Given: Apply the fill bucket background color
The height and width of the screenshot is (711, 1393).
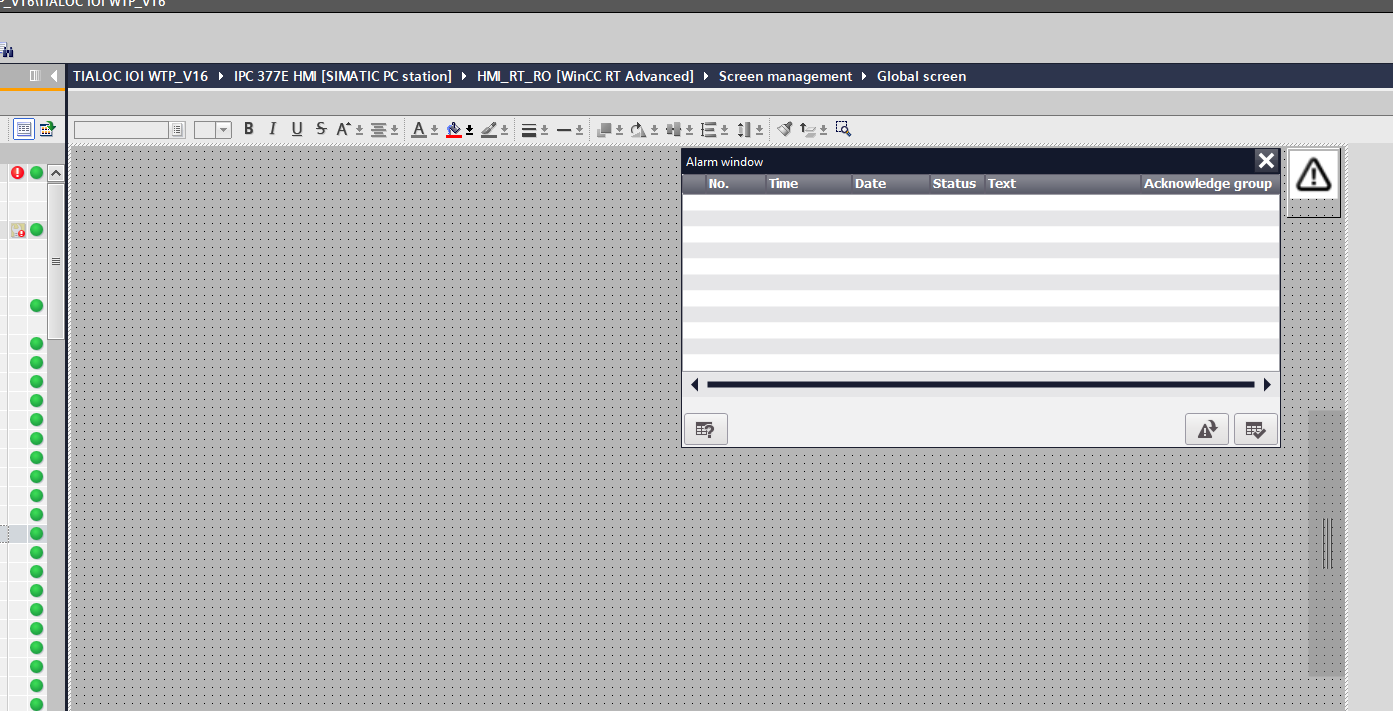Looking at the screenshot, I should [x=454, y=129].
